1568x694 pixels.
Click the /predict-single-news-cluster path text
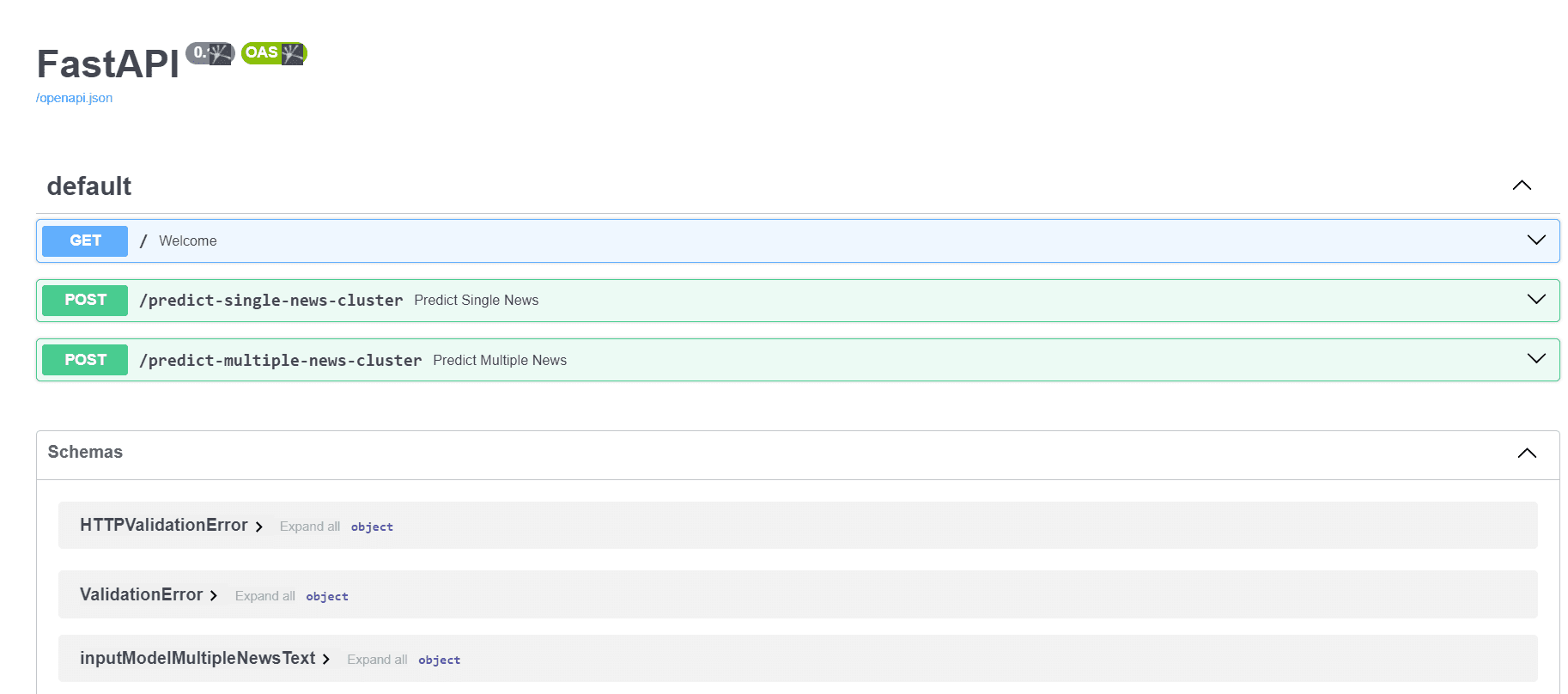click(x=271, y=301)
